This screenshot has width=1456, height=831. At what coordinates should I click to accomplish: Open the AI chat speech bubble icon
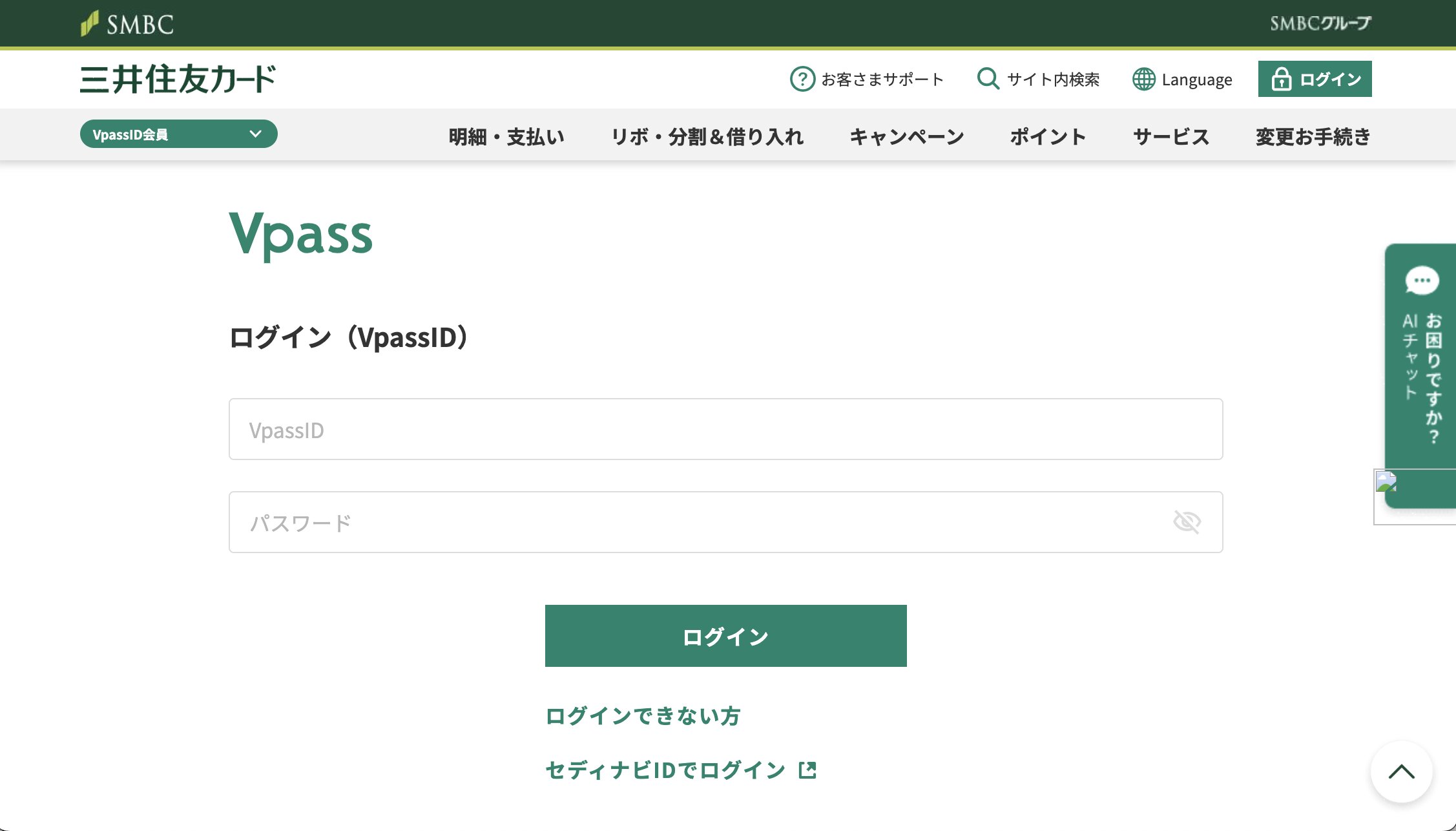(1422, 280)
